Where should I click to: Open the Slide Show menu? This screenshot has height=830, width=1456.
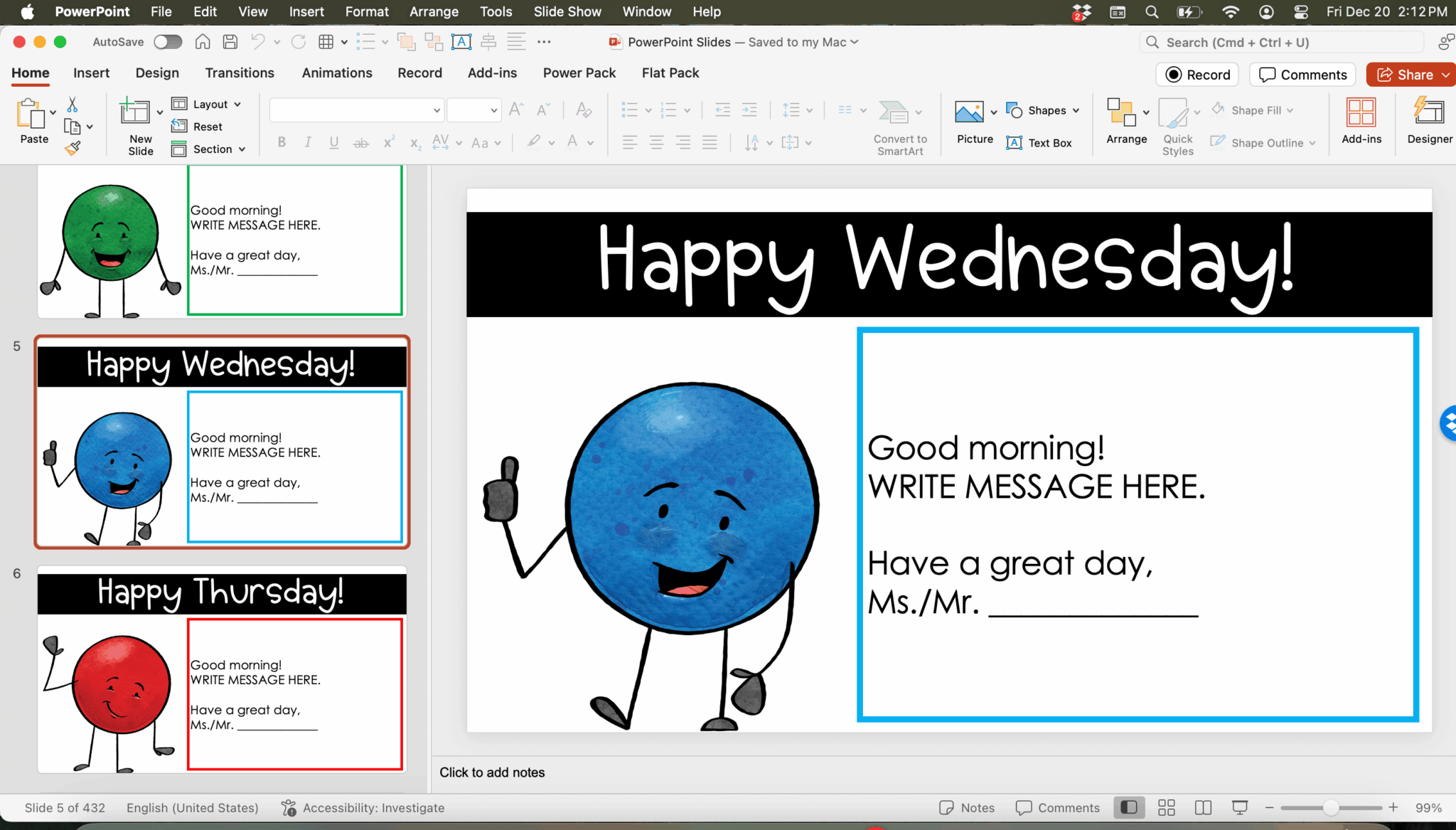pyautogui.click(x=567, y=11)
